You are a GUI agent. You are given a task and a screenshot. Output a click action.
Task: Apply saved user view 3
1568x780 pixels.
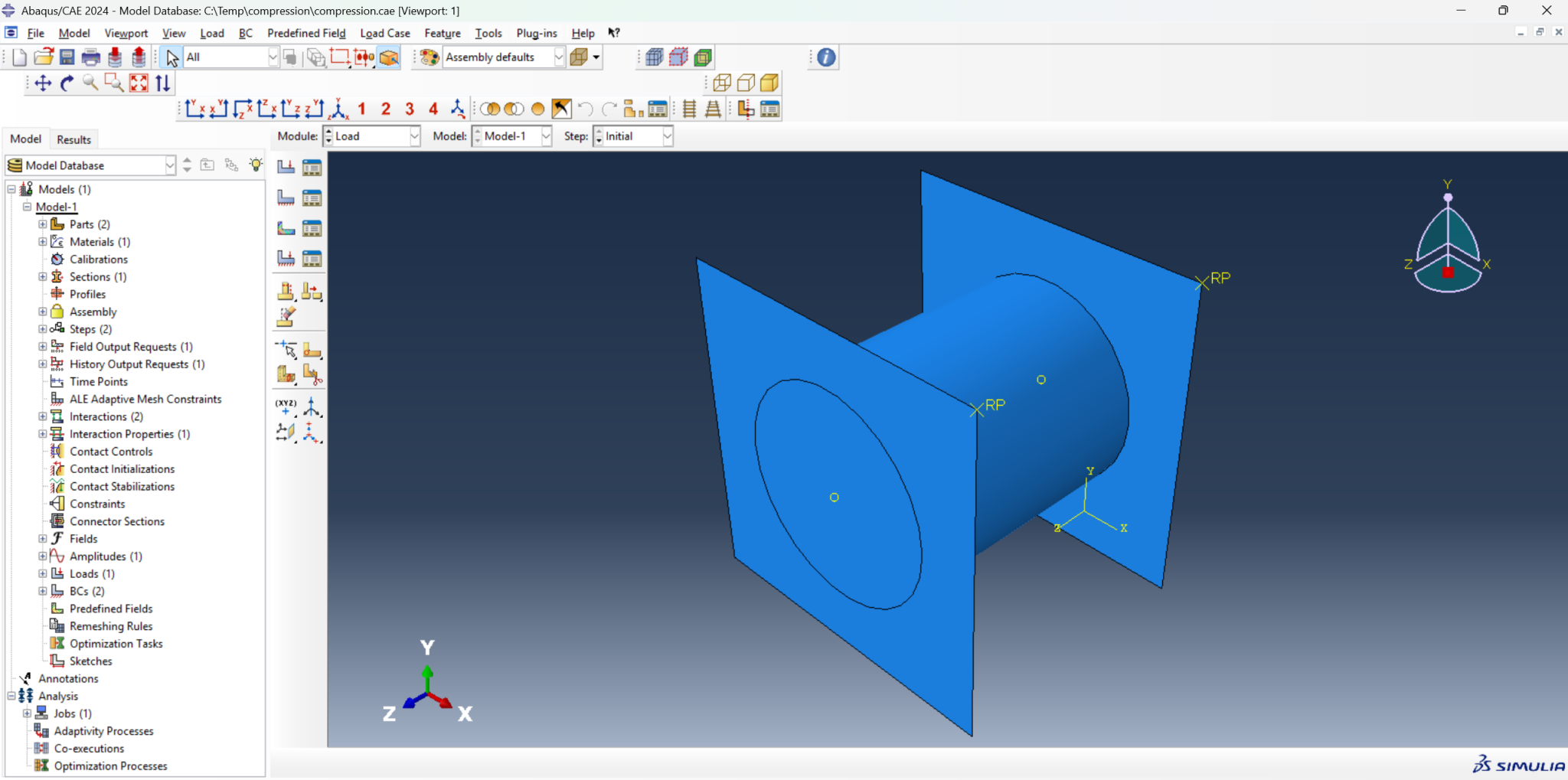(410, 109)
